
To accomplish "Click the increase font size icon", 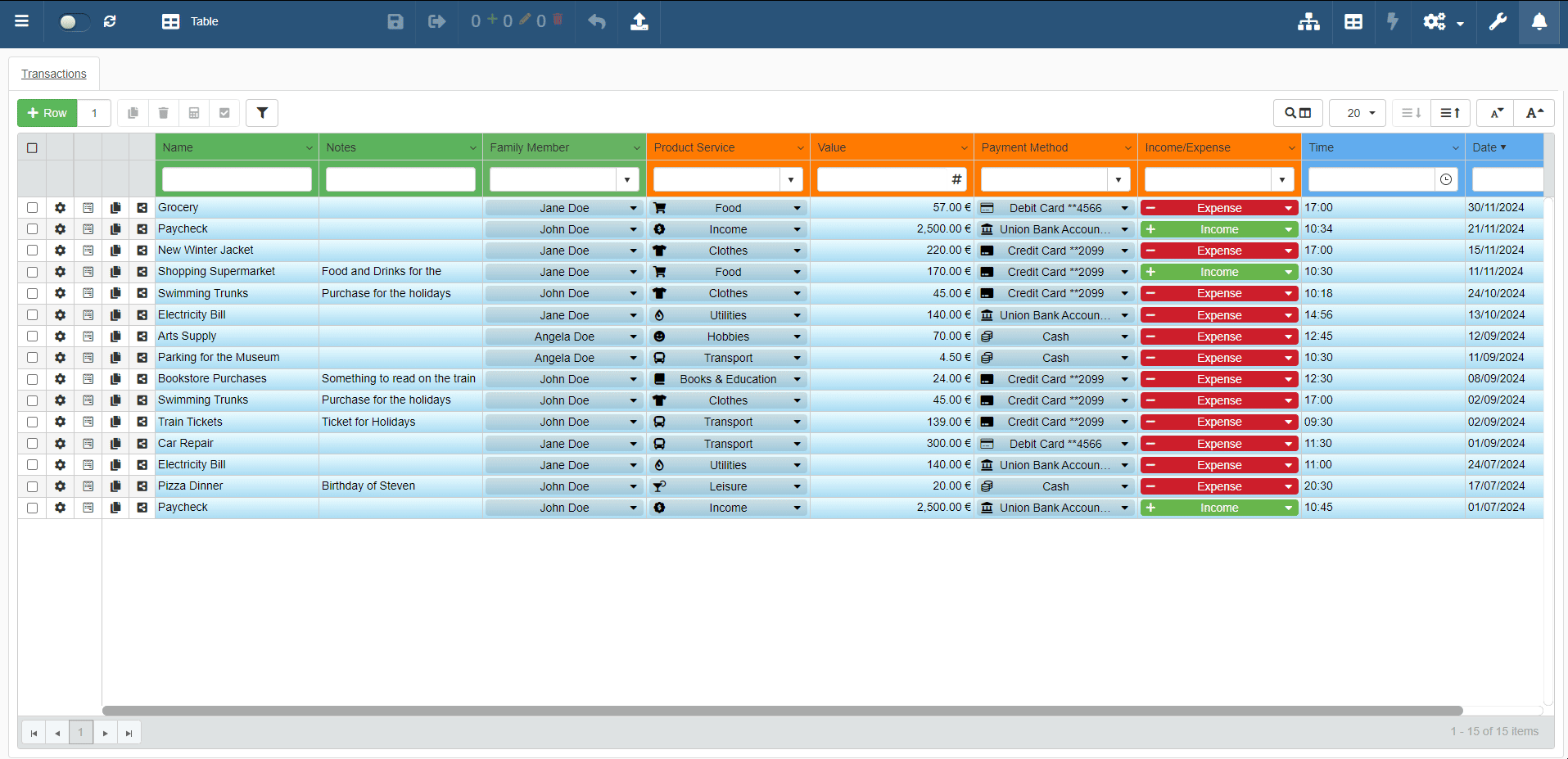I will pyautogui.click(x=1534, y=113).
